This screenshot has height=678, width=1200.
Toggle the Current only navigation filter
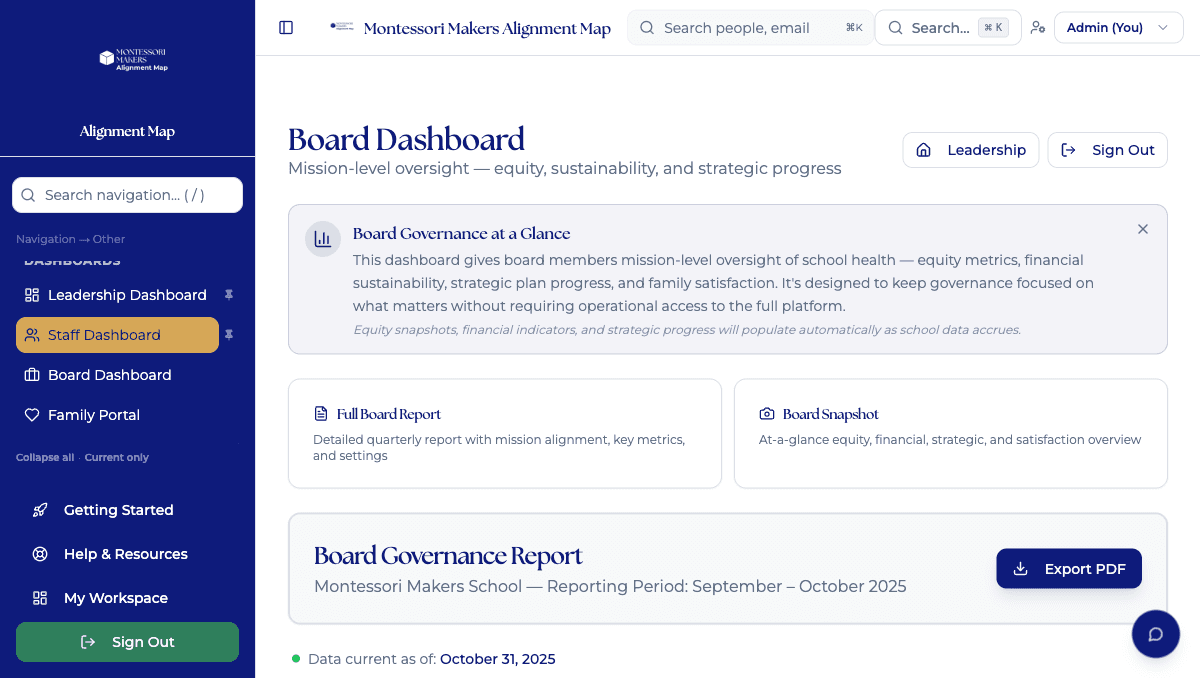116,457
